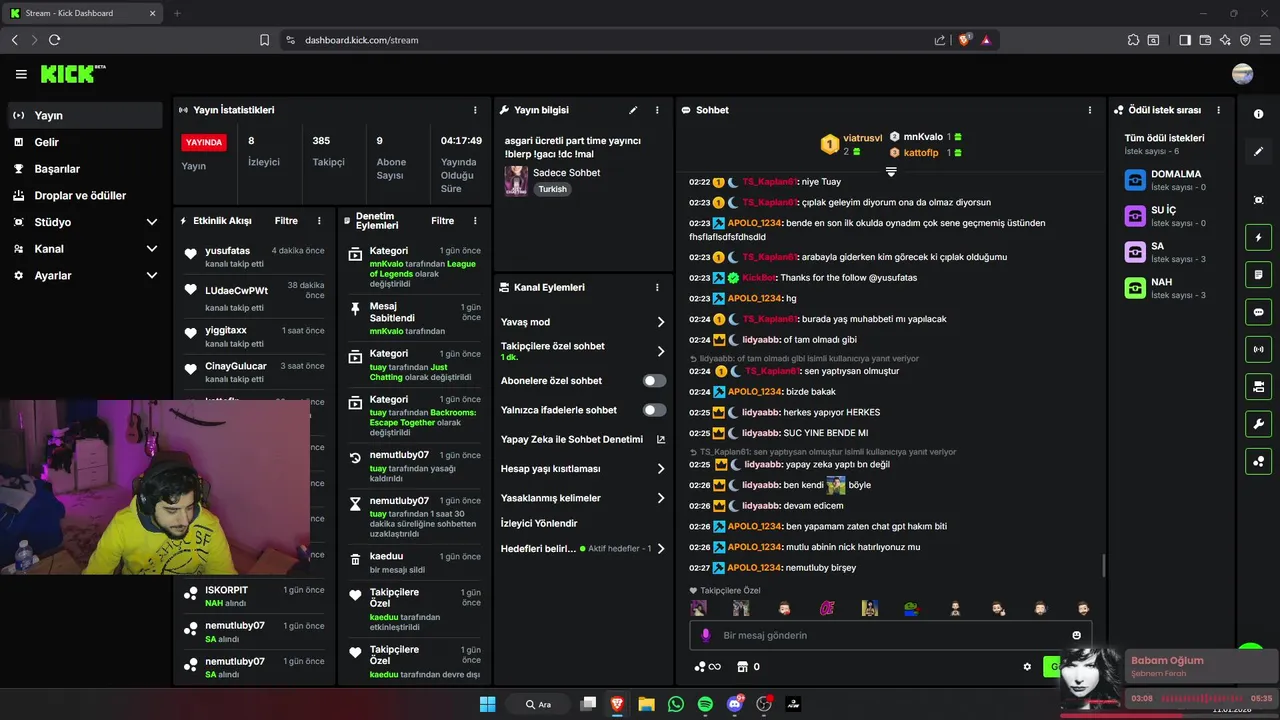Click Filtre in Etkinlik Akışı panel

tap(286, 221)
